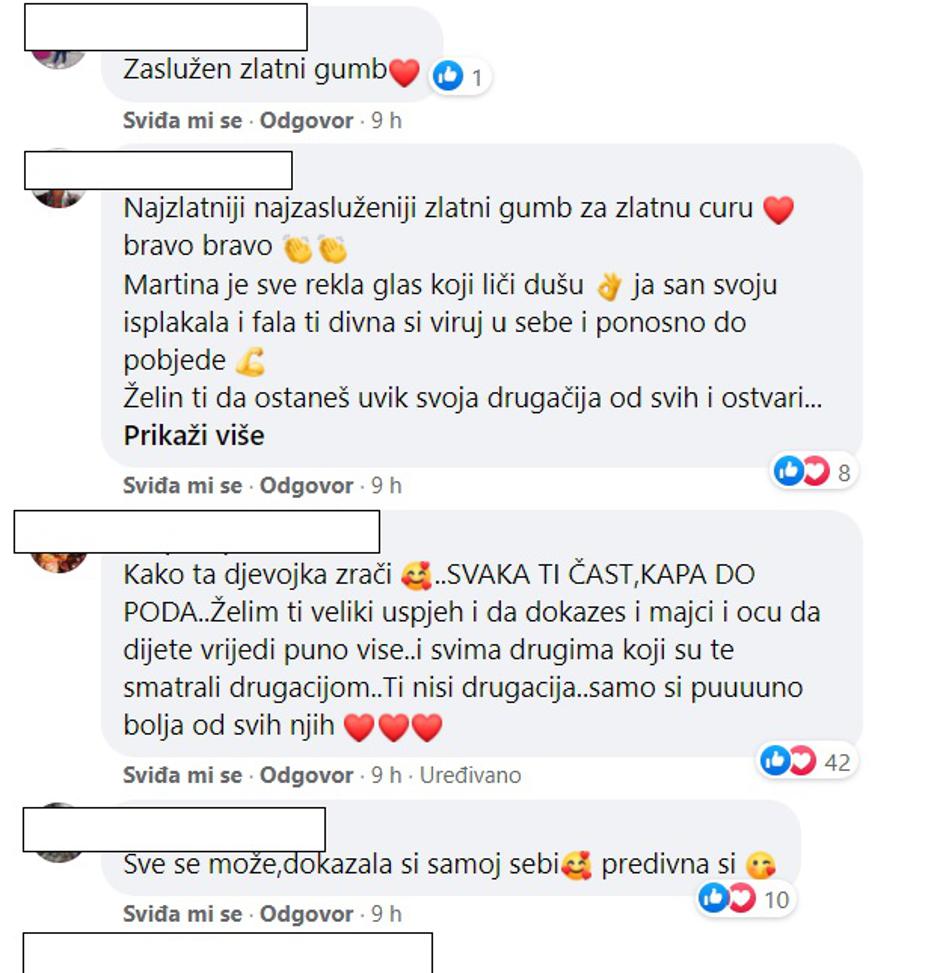Click the '9 h' timestamp under 'Zaslužen zlatni gumb'
Image resolution: width=940 pixels, height=973 pixels.
pos(387,120)
